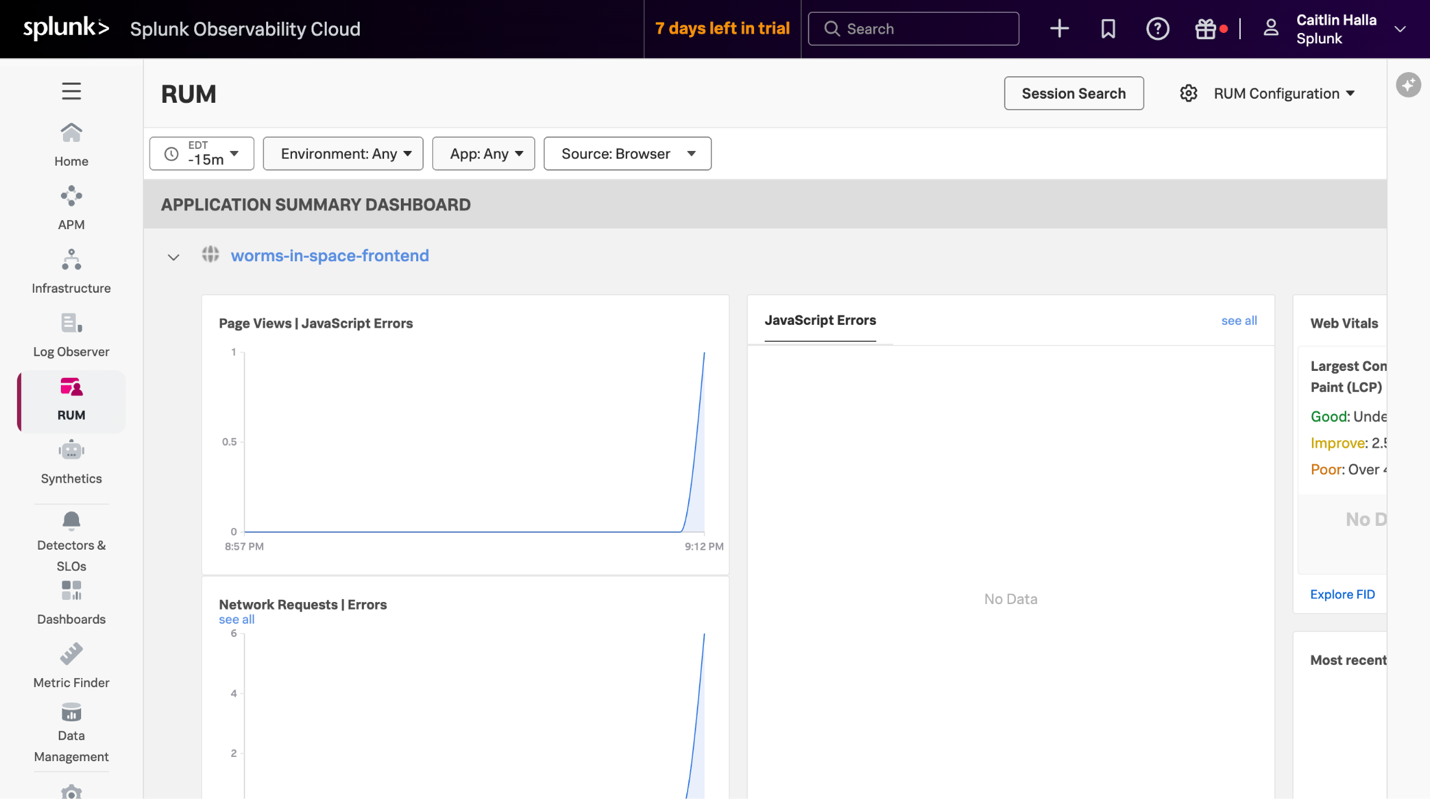Click the Network Requests chart area
The width and height of the screenshot is (1430, 799).
click(474, 715)
